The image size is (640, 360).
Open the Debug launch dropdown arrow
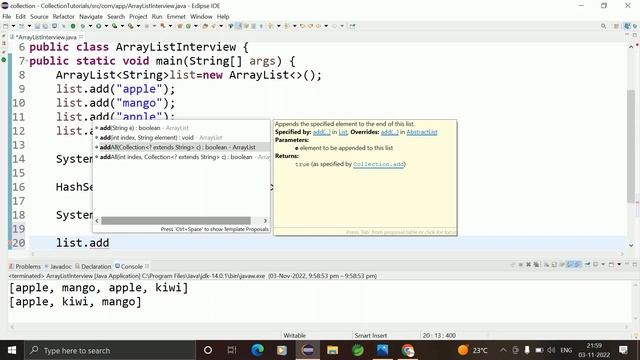[x=90, y=26]
